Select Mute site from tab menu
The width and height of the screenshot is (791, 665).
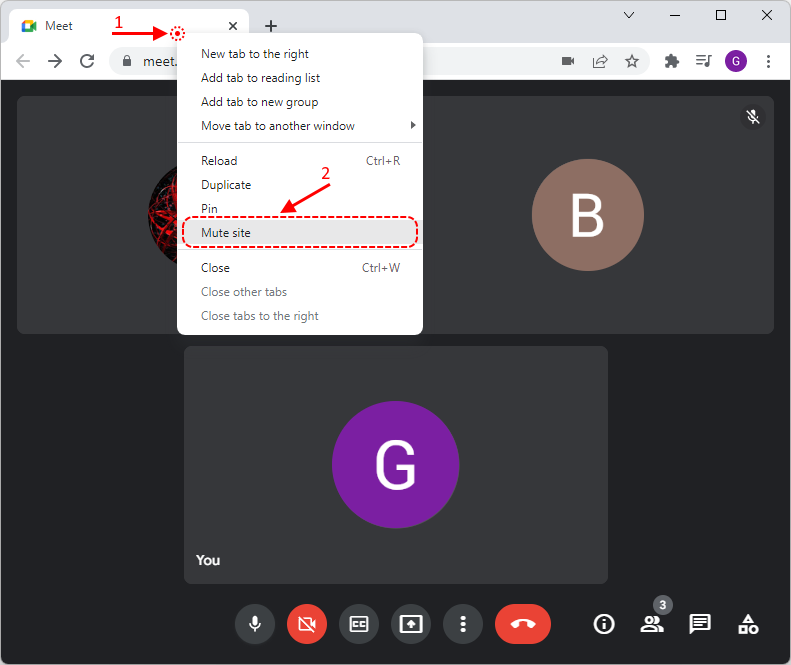[x=300, y=233]
